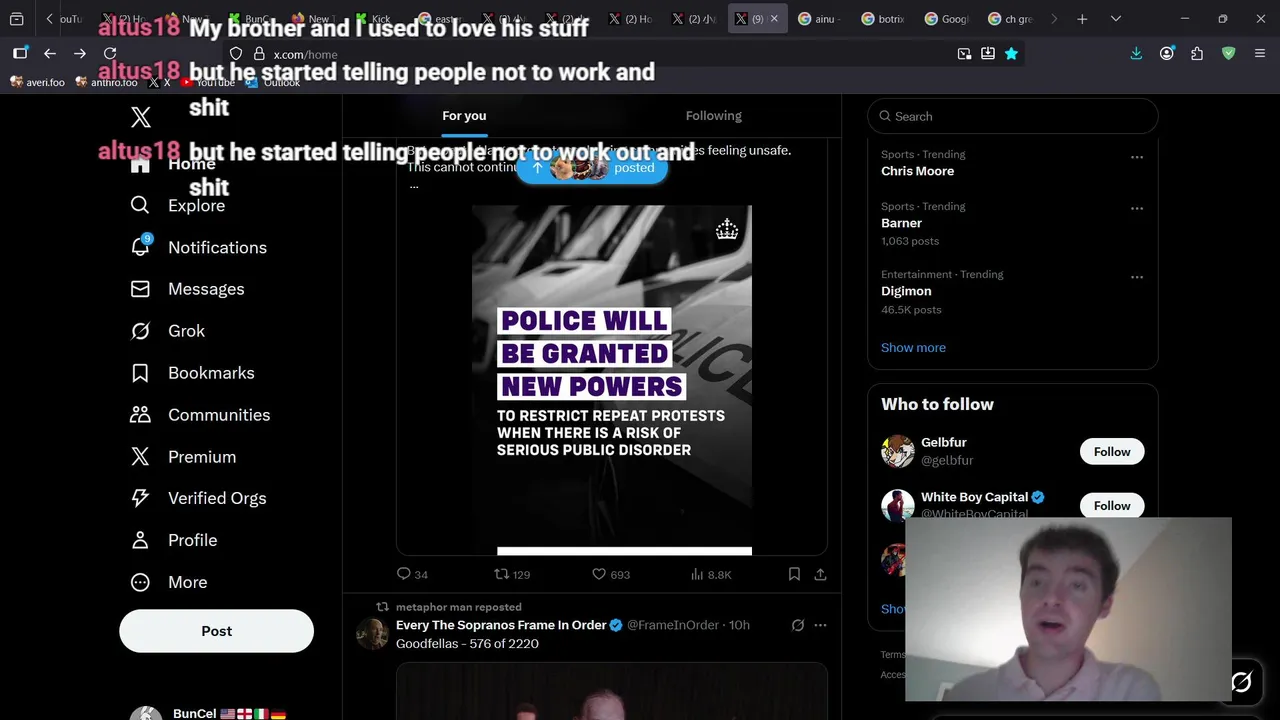1280x720 pixels.
Task: Open the tab overview button at the tab bar's left end
Action: (17, 19)
